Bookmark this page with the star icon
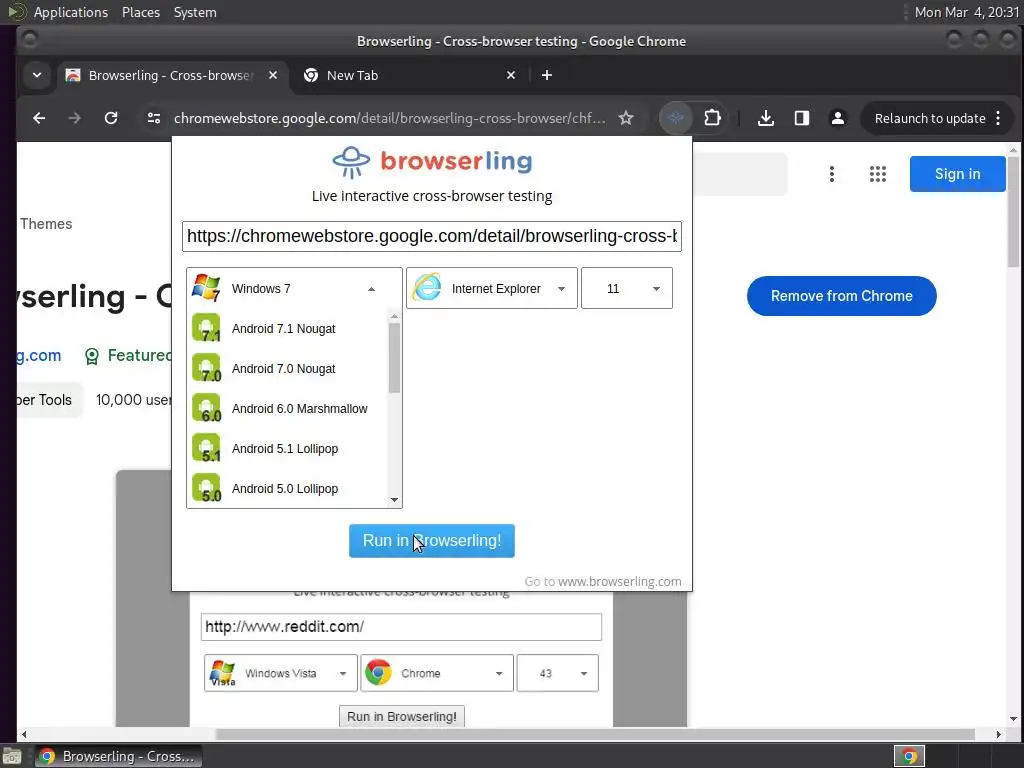The width and height of the screenshot is (1024, 768). pos(626,118)
